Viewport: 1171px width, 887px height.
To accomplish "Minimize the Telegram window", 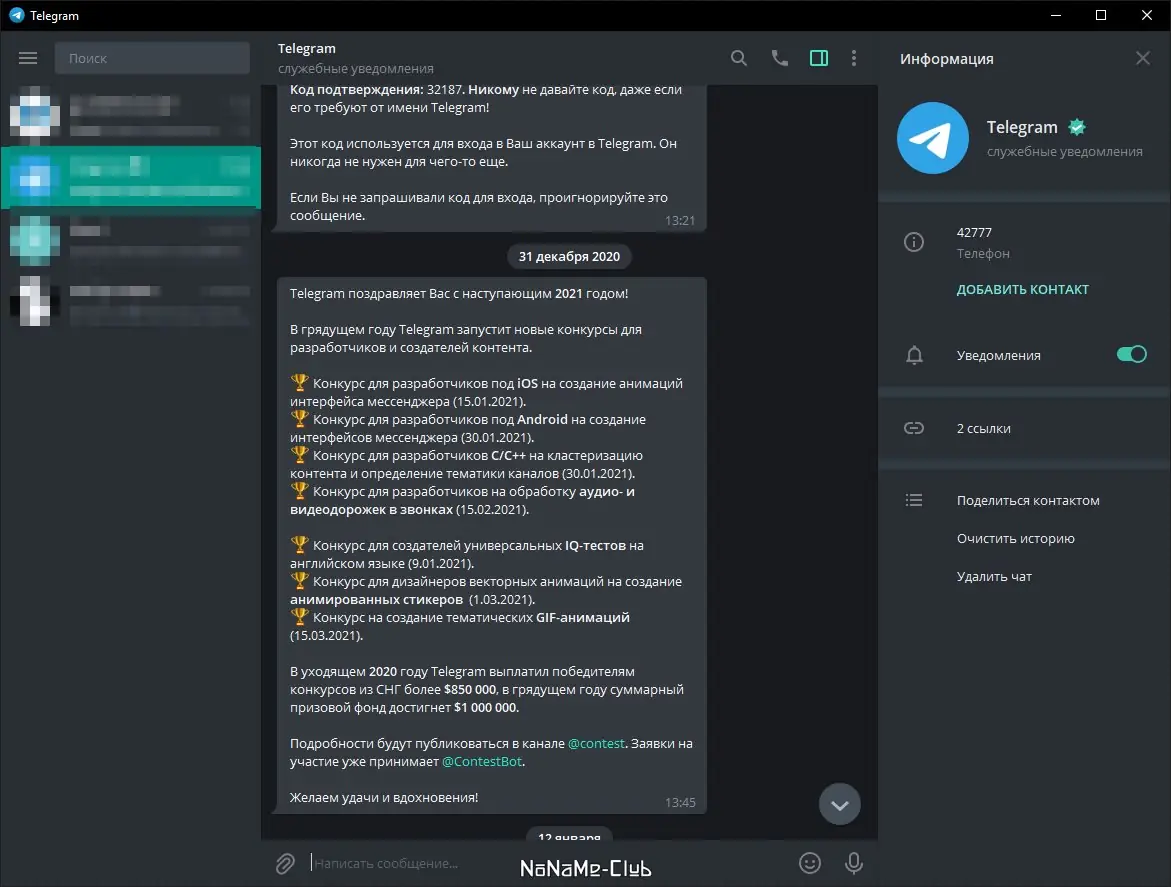I will (x=1056, y=15).
